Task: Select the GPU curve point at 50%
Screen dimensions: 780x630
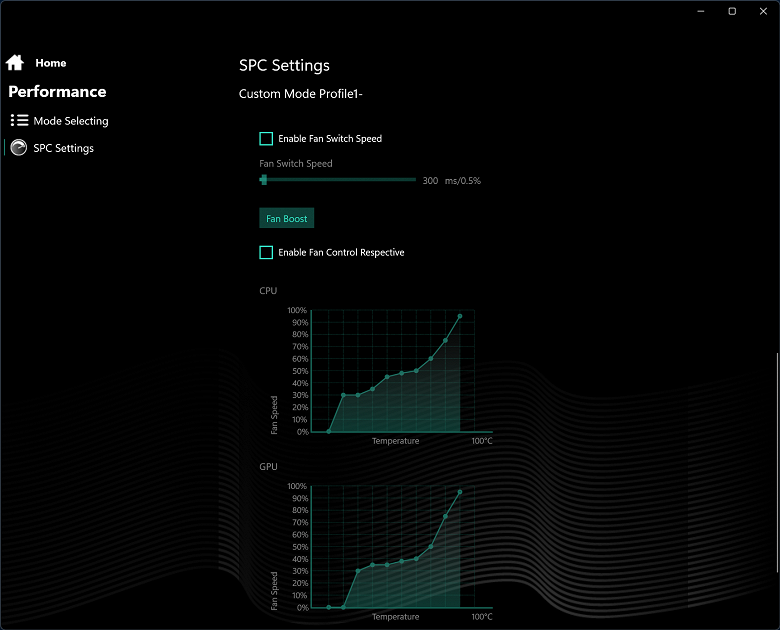Action: [431, 547]
